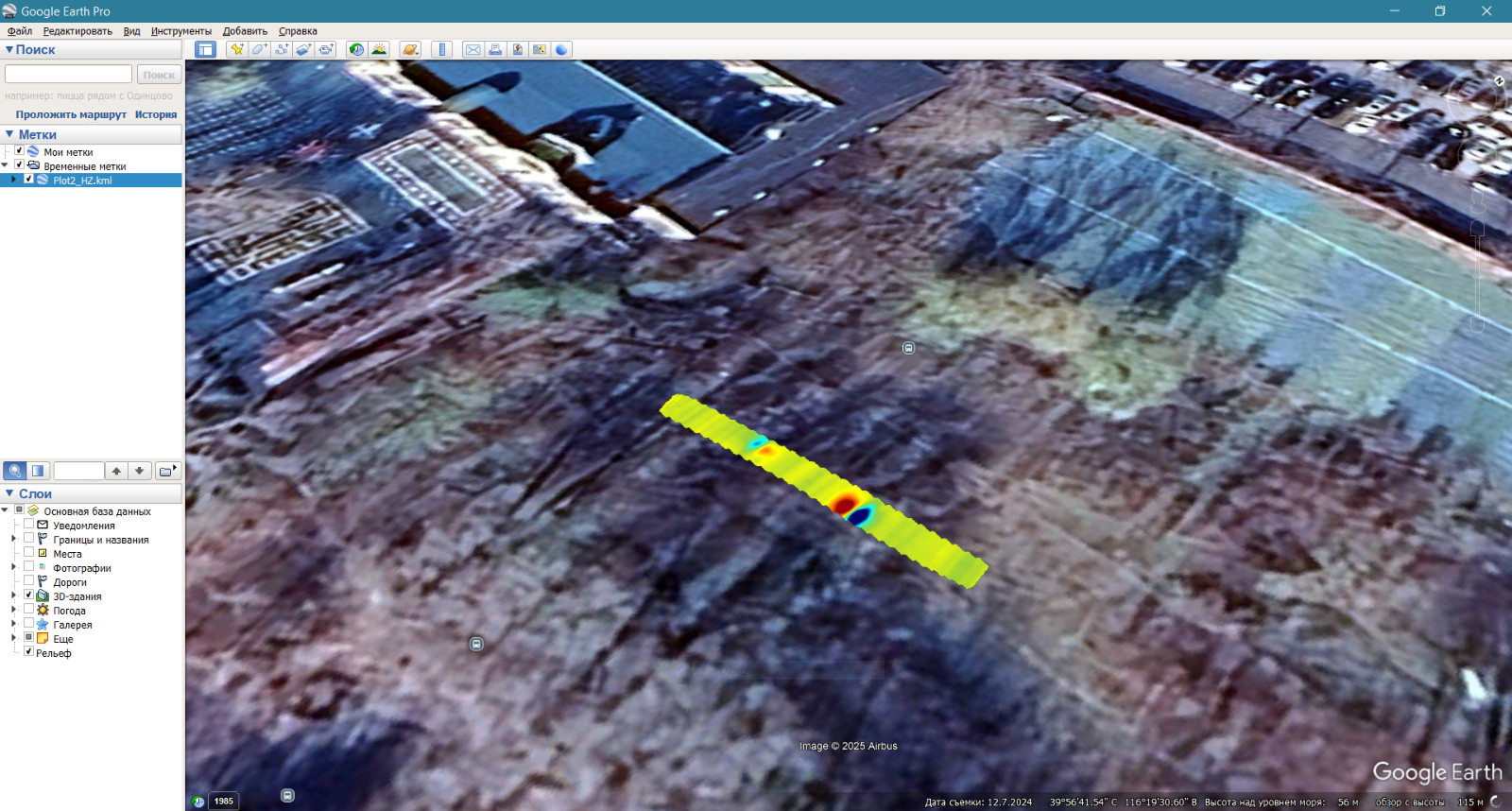Image resolution: width=1512 pixels, height=811 pixels.
Task: View this location in Google Maps
Action: [540, 49]
